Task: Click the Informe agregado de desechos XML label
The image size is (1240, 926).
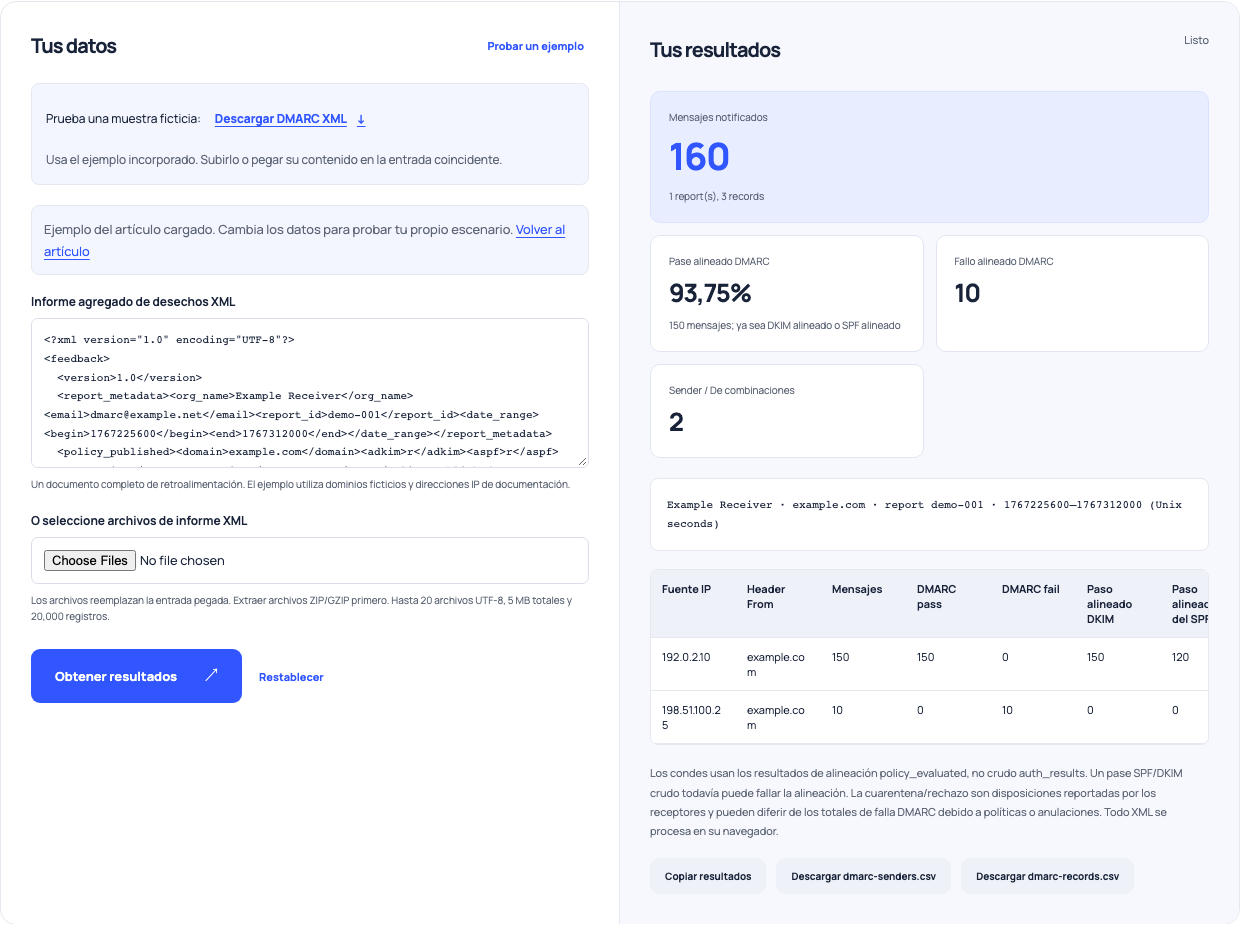Action: pyautogui.click(x=133, y=301)
